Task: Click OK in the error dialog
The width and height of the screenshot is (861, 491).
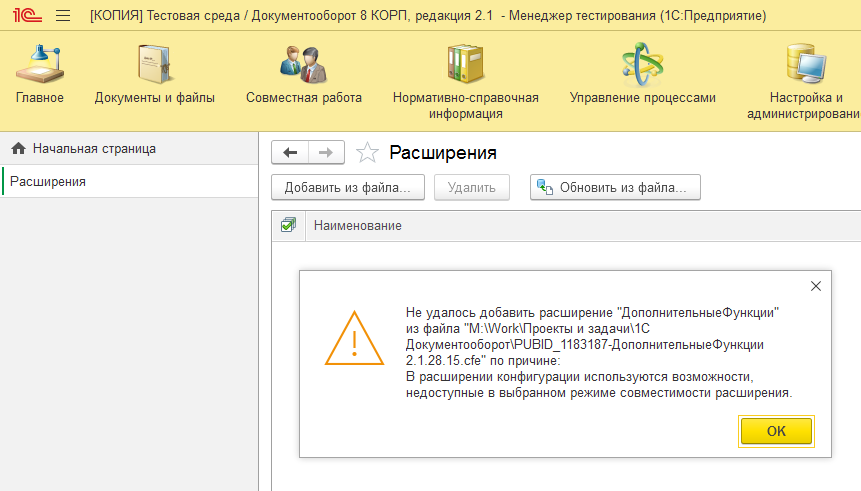Action: (x=776, y=431)
